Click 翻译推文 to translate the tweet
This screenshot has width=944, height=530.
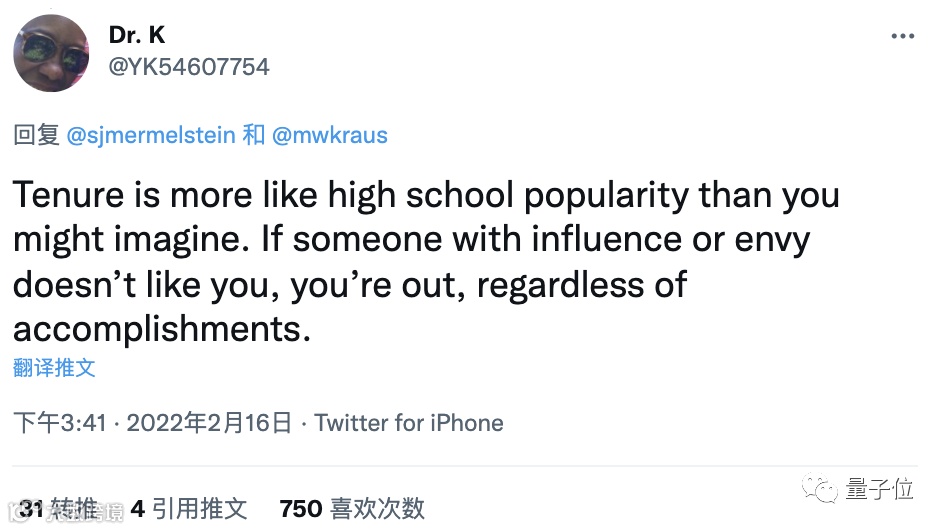pyautogui.click(x=54, y=367)
